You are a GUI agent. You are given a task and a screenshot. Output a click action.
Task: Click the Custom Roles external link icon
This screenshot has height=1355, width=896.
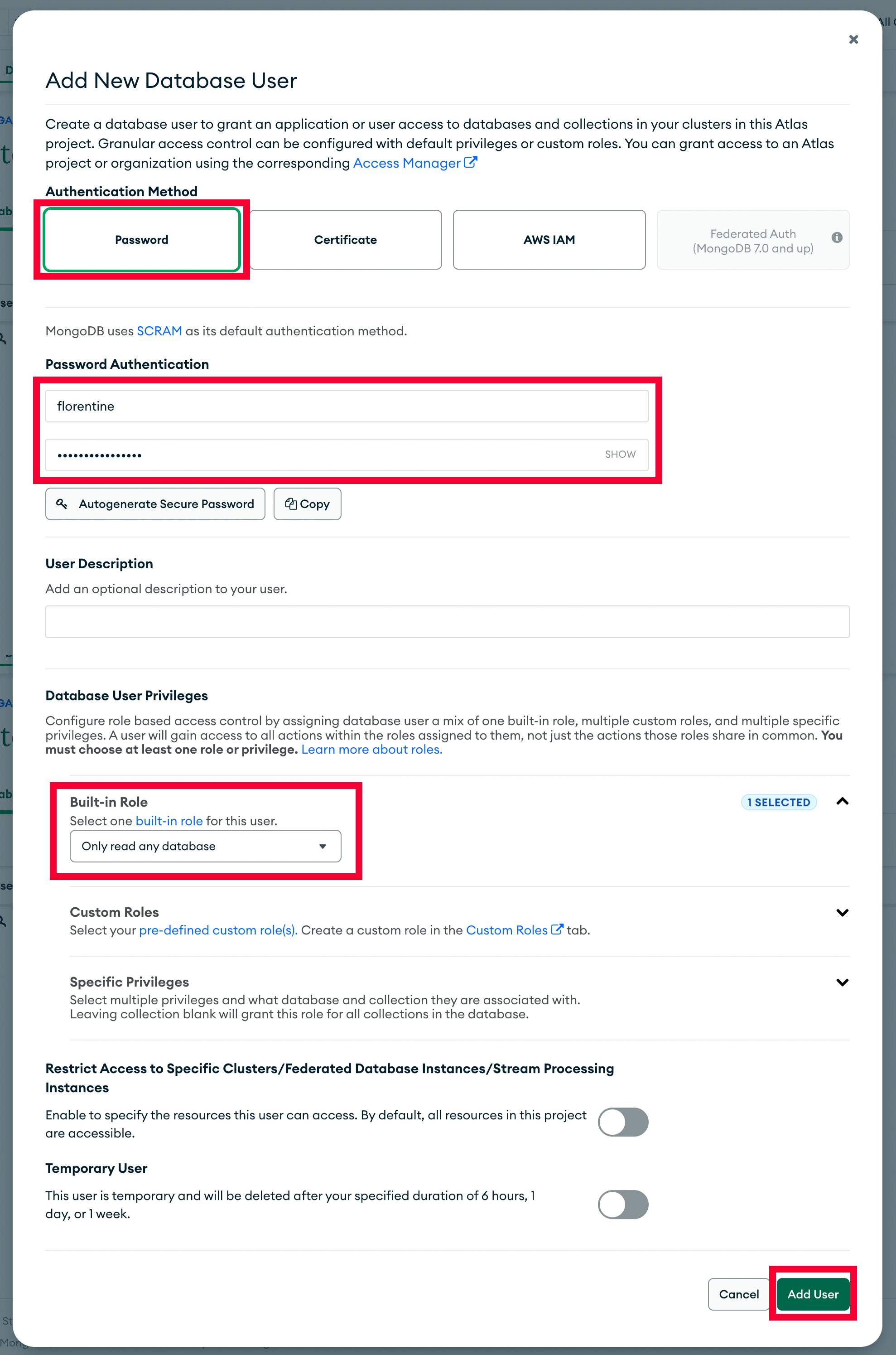click(557, 929)
